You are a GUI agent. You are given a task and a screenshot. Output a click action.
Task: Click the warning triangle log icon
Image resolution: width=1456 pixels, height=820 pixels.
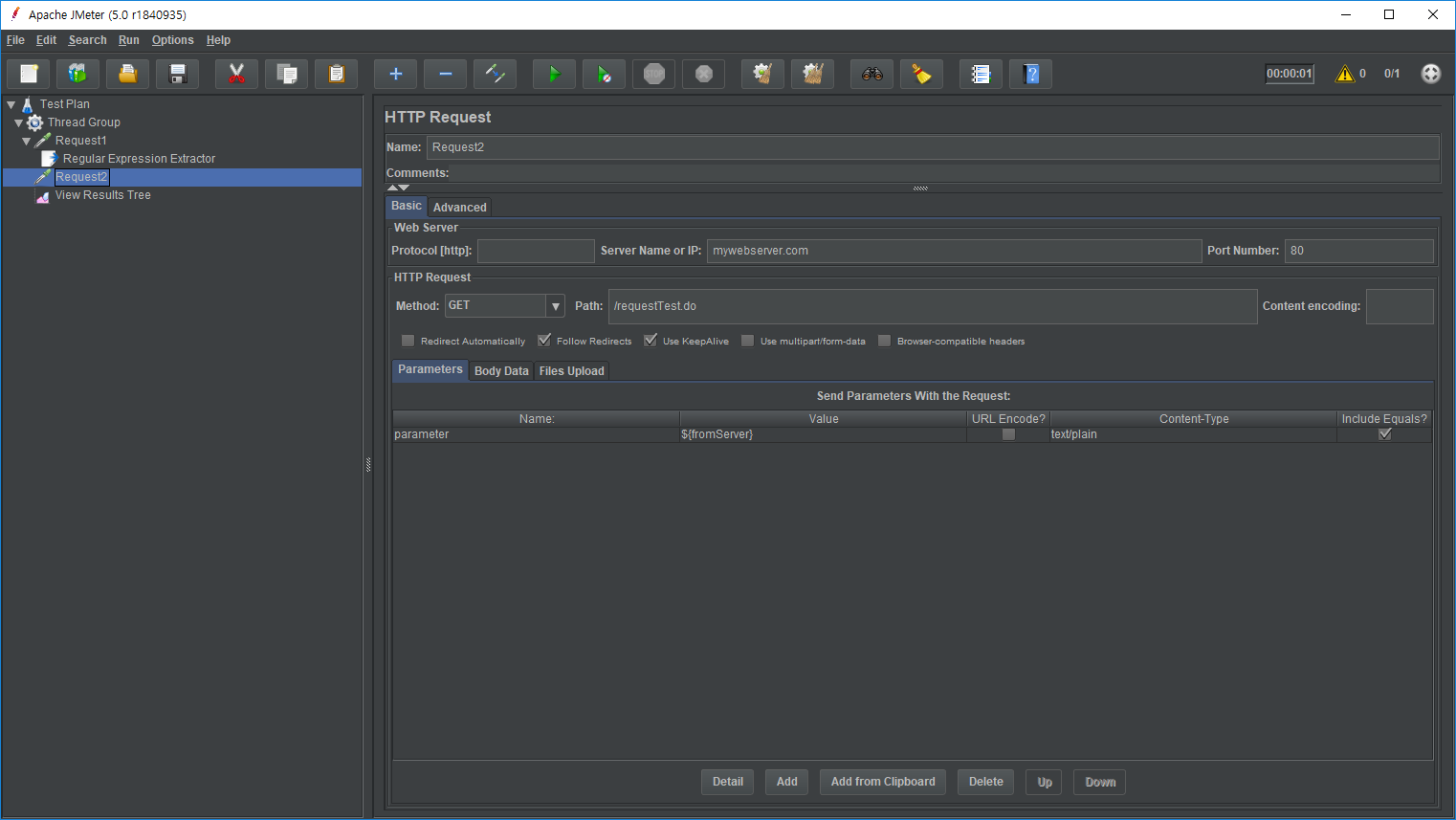[x=1345, y=74]
